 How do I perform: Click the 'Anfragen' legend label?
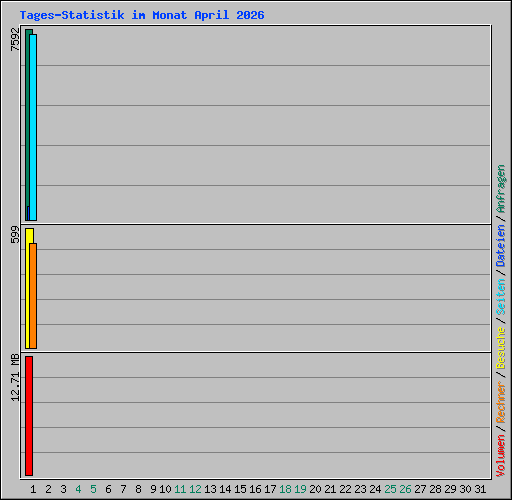pyautogui.click(x=501, y=189)
